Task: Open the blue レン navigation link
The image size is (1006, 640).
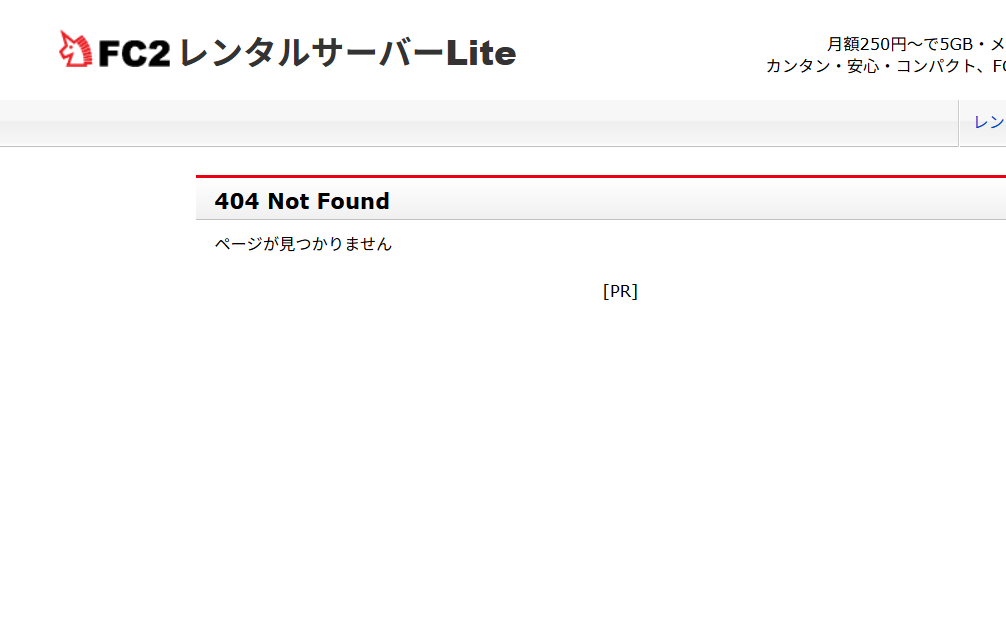Action: (989, 122)
